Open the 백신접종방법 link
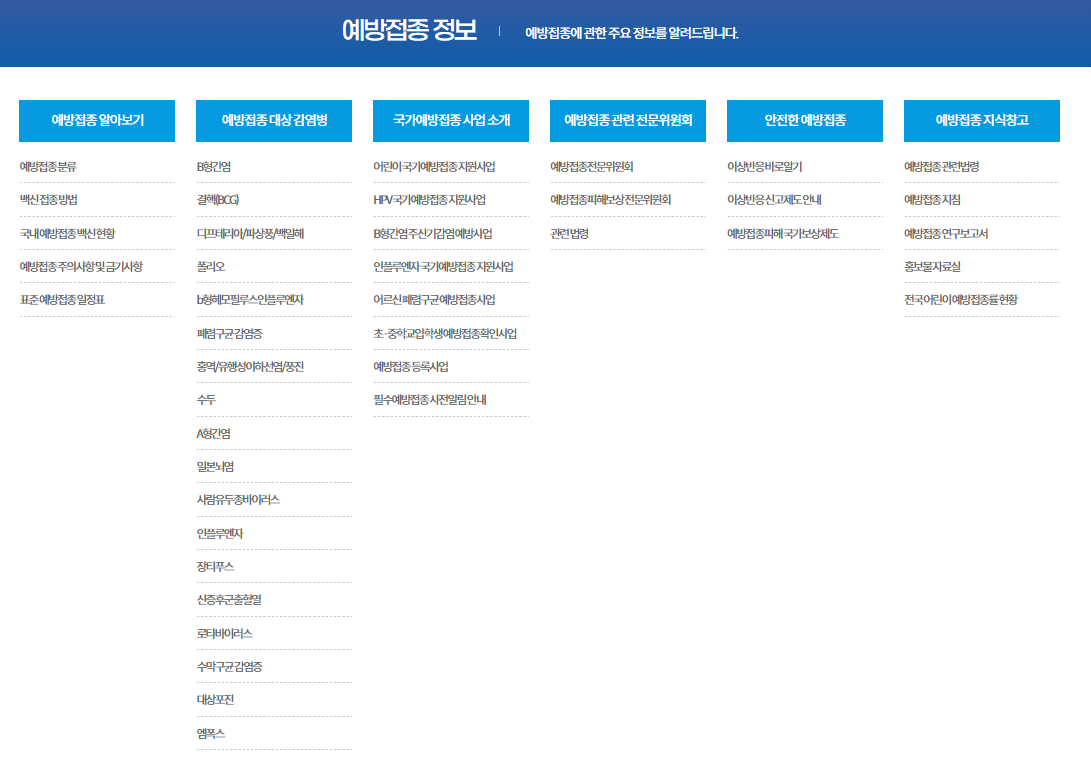This screenshot has height=773, width=1091. click(49, 200)
